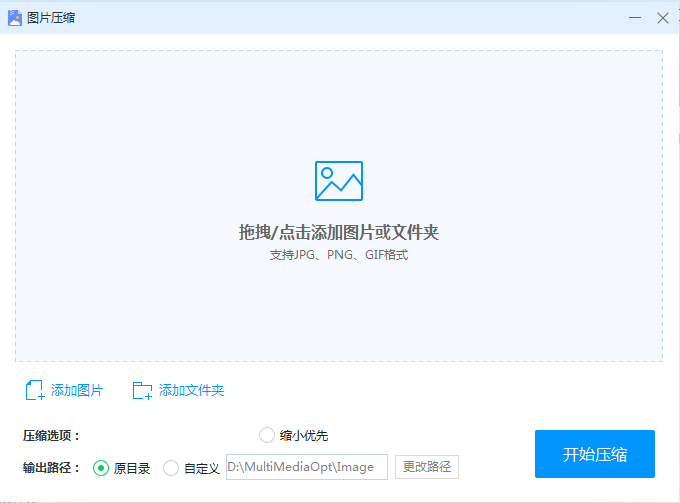The height and width of the screenshot is (503, 680).
Task: Click the 添加图片 text link
Action: click(77, 390)
